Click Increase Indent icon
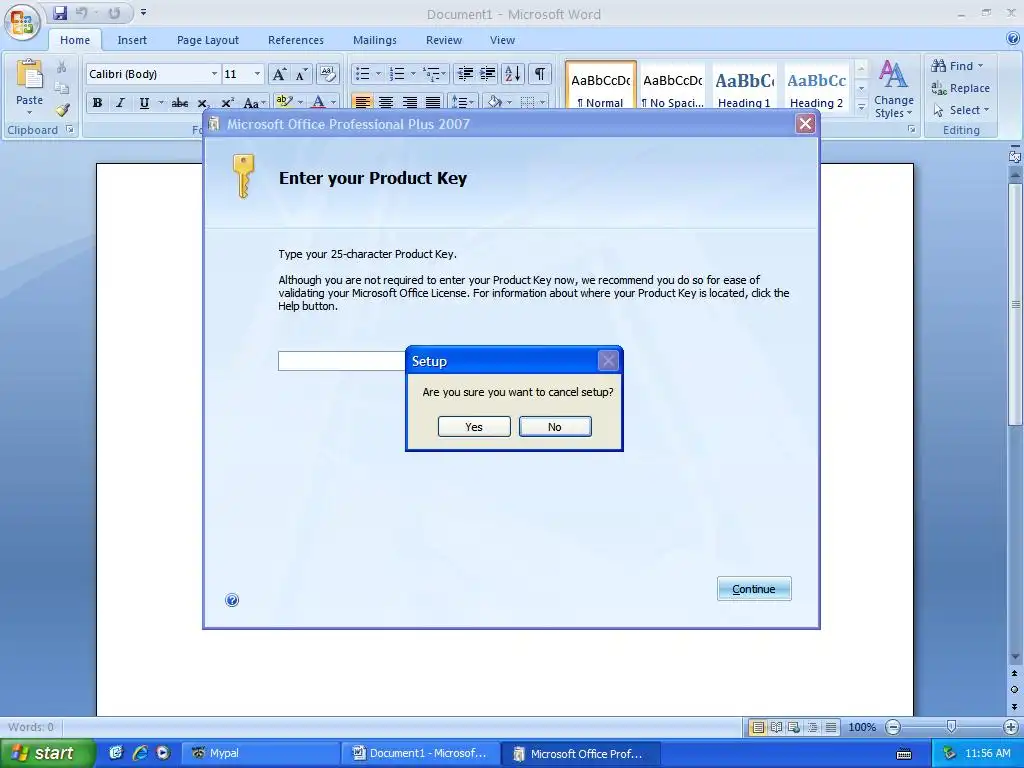 tap(487, 74)
